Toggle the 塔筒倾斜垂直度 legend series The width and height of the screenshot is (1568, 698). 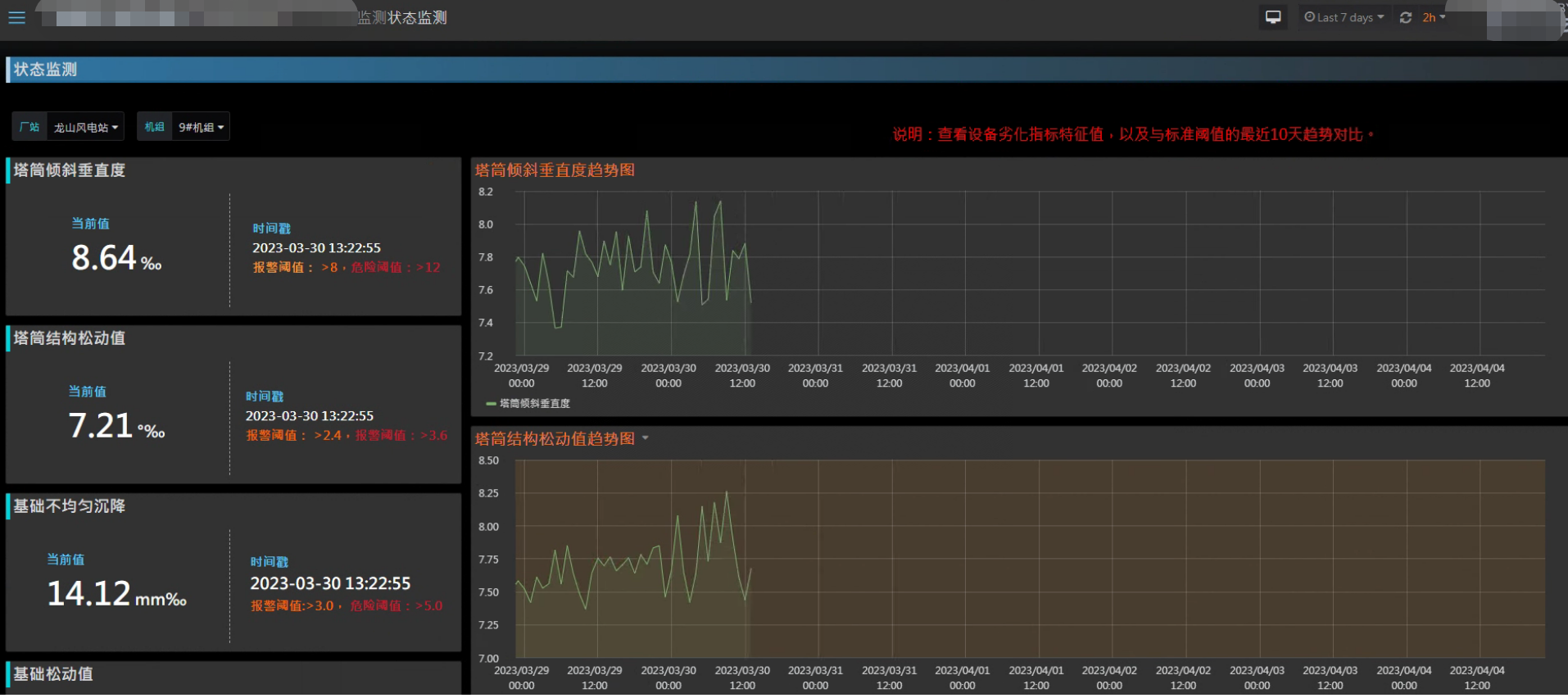(535, 403)
